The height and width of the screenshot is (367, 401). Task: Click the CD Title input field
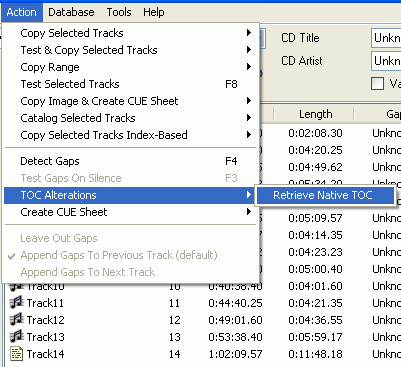(x=386, y=38)
